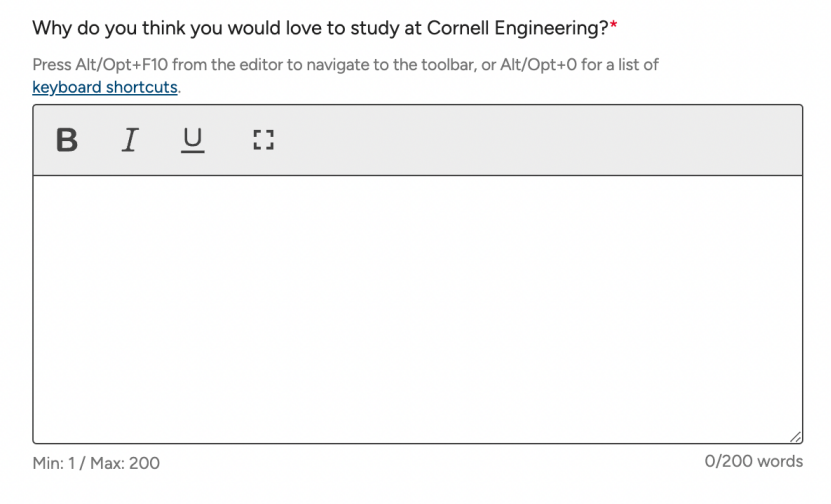This screenshot has width=831, height=504.
Task: Toggle bold formatting with the B icon
Action: (67, 140)
